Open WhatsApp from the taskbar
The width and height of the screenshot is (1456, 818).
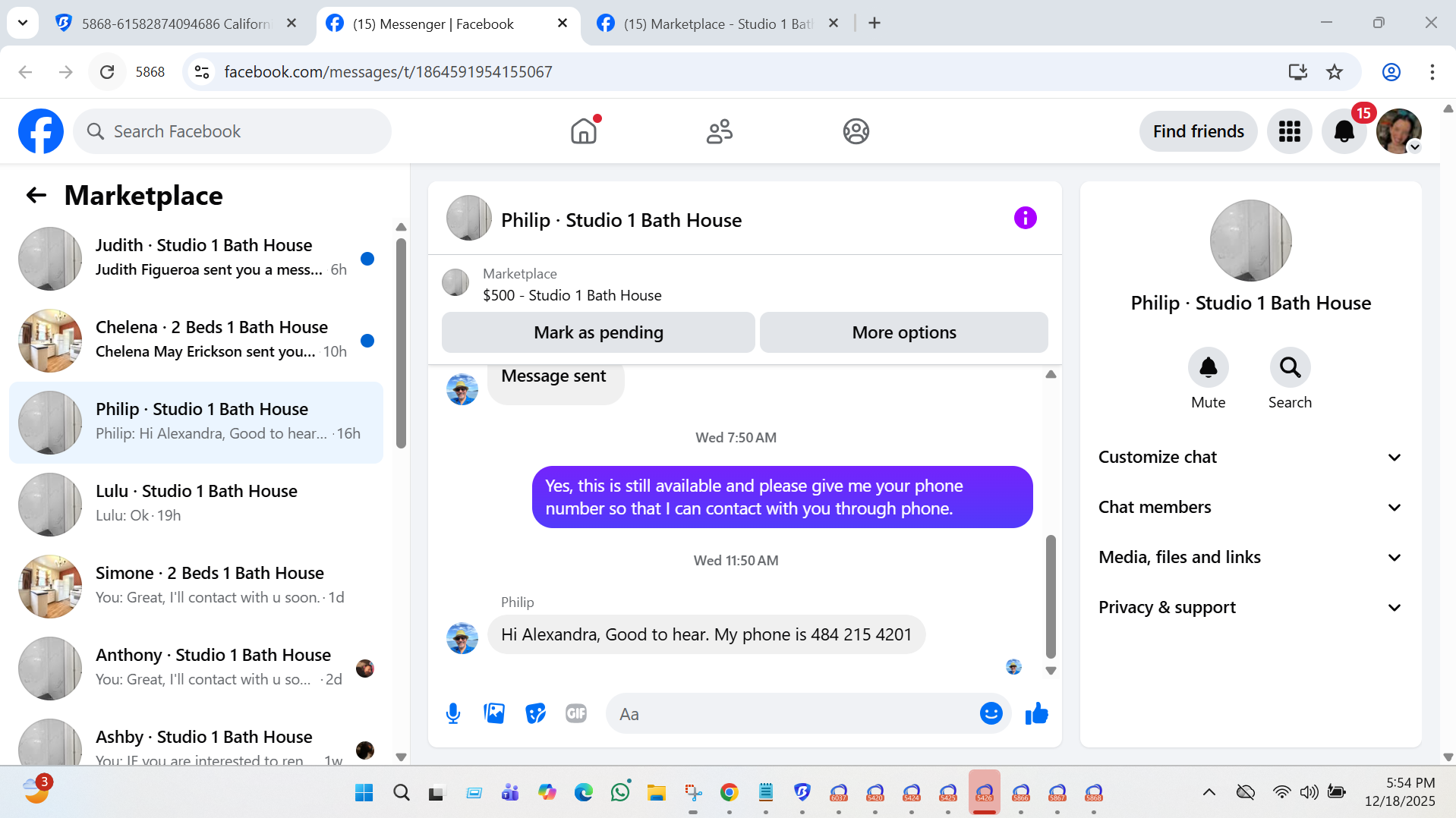pos(620,793)
